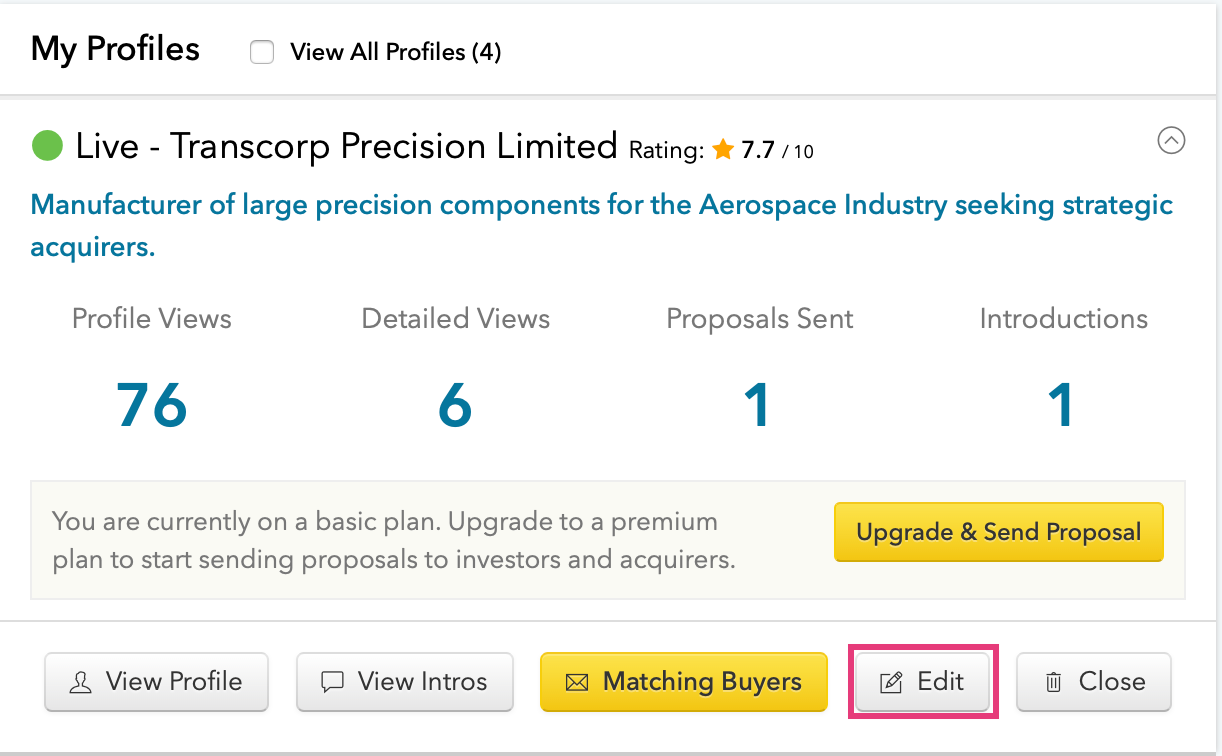Click the number under Proposals Sent
Viewport: 1222px width, 756px height.
[758, 405]
